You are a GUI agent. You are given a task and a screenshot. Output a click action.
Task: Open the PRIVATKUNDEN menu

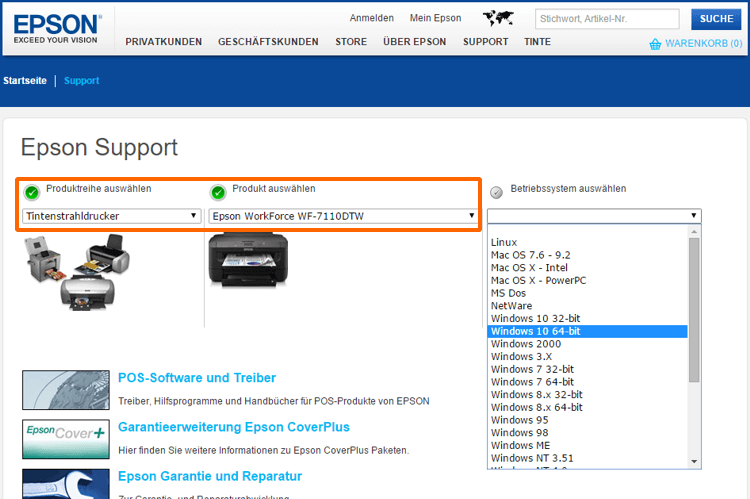164,42
